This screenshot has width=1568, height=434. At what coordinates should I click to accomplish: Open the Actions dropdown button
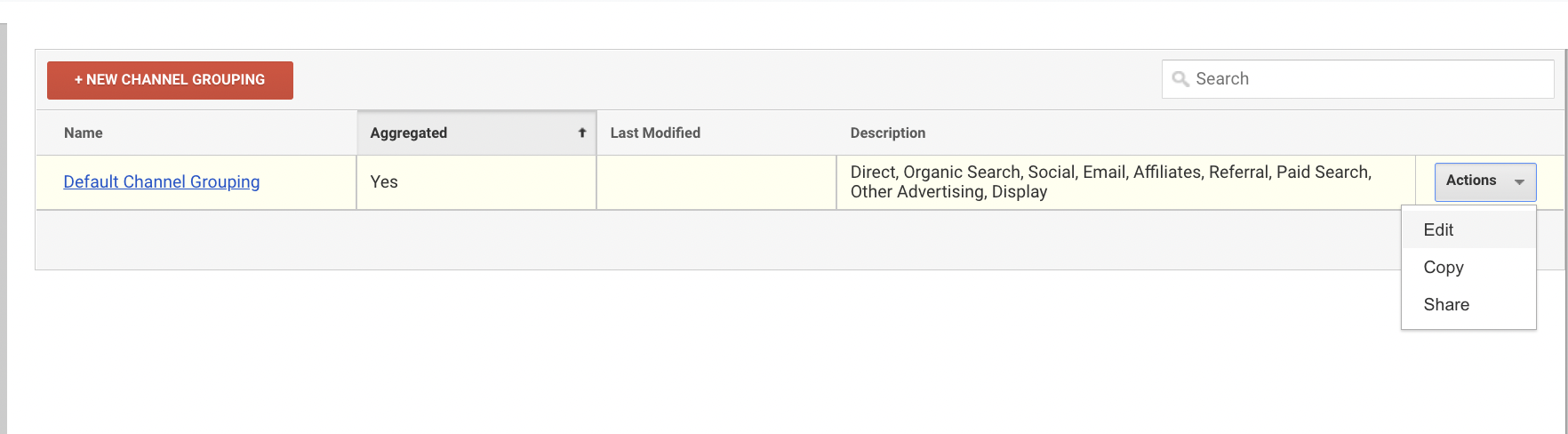pyautogui.click(x=1485, y=181)
